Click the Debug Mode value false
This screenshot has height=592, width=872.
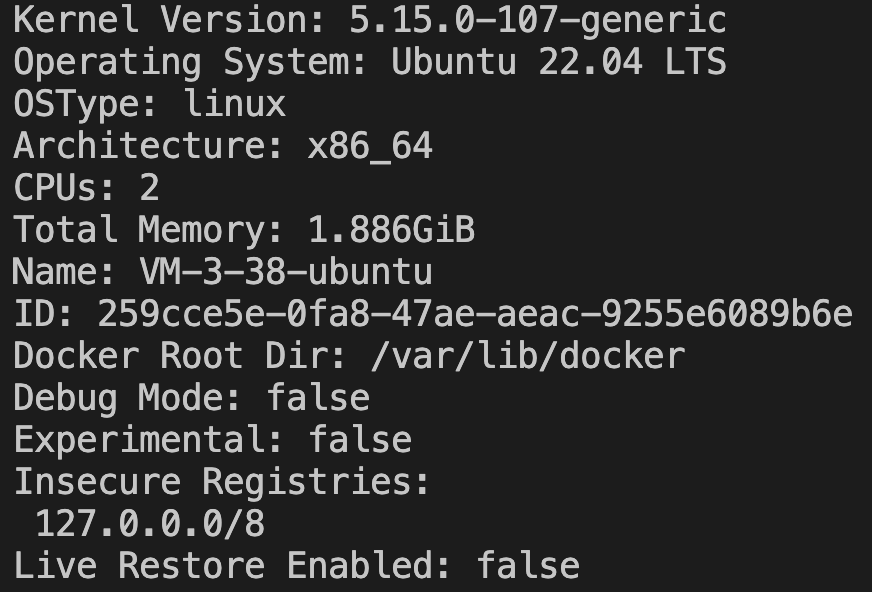(x=318, y=398)
